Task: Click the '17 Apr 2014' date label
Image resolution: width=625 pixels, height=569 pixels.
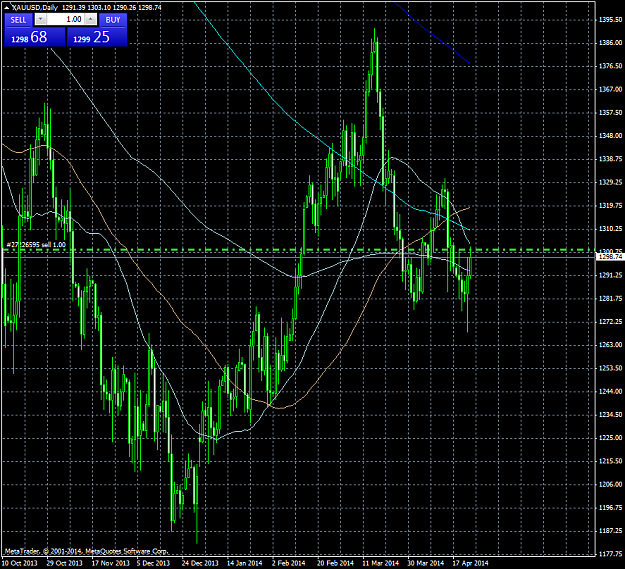Action: [470, 563]
